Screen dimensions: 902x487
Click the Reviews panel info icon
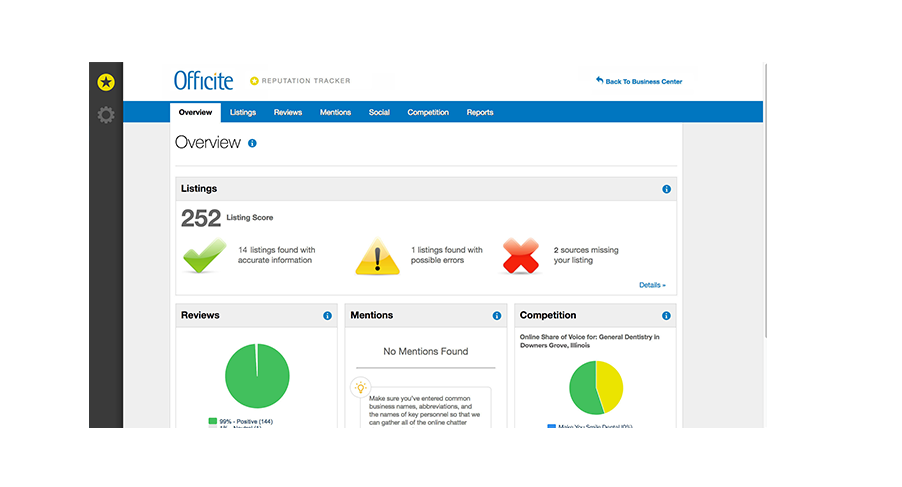(327, 316)
